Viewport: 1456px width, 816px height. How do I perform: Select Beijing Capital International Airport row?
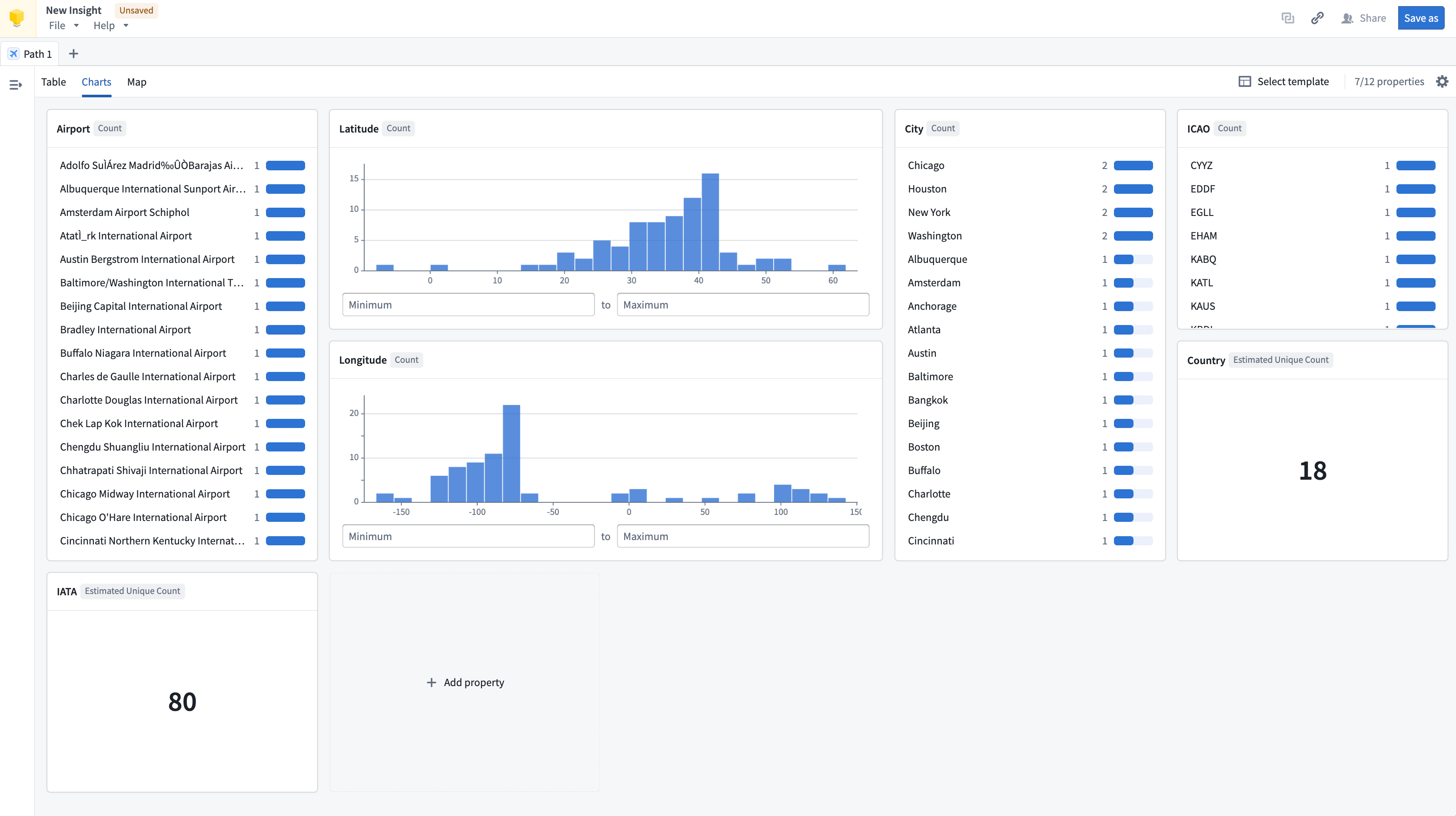(182, 306)
